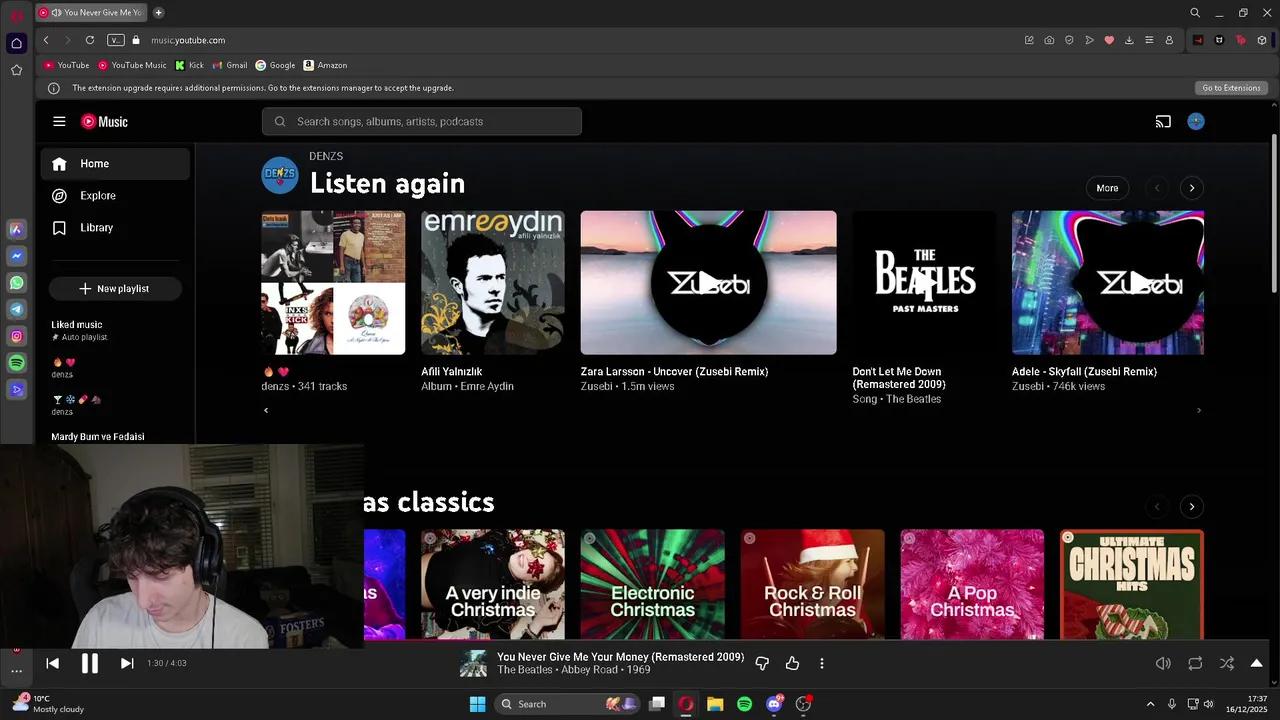Create a New playlist

click(x=115, y=288)
